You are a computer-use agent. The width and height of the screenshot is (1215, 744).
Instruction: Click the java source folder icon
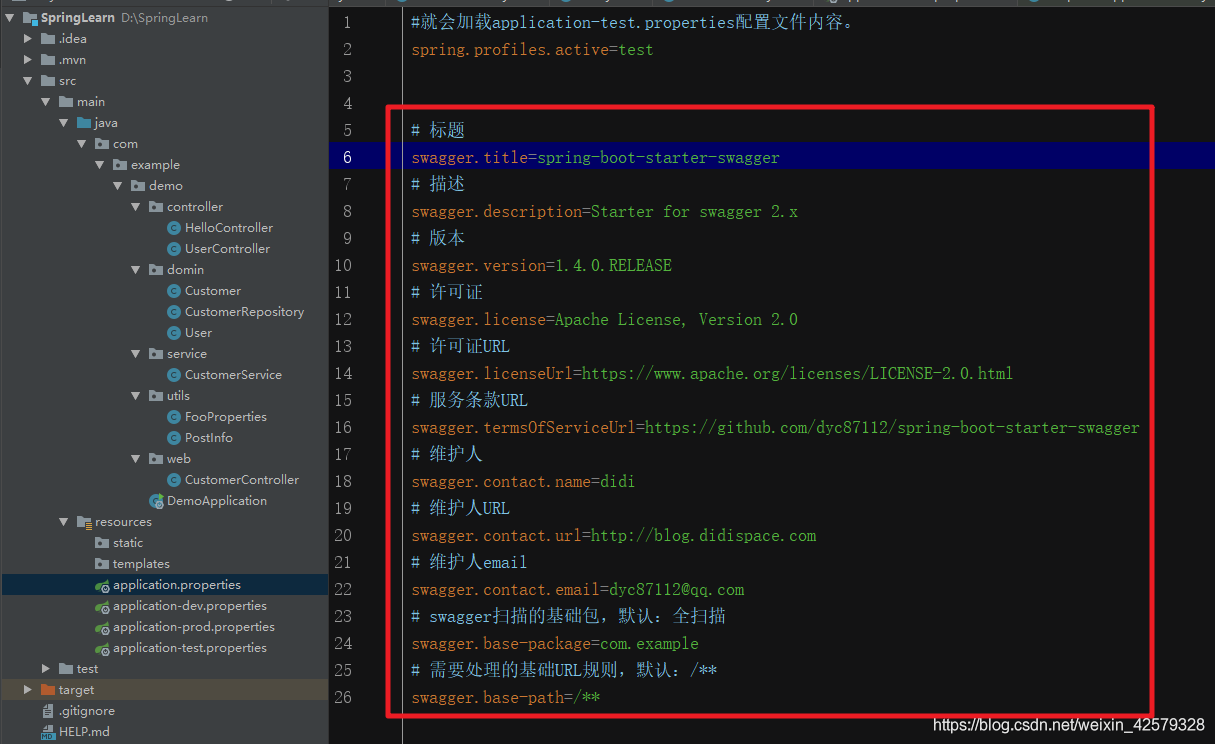coord(84,123)
